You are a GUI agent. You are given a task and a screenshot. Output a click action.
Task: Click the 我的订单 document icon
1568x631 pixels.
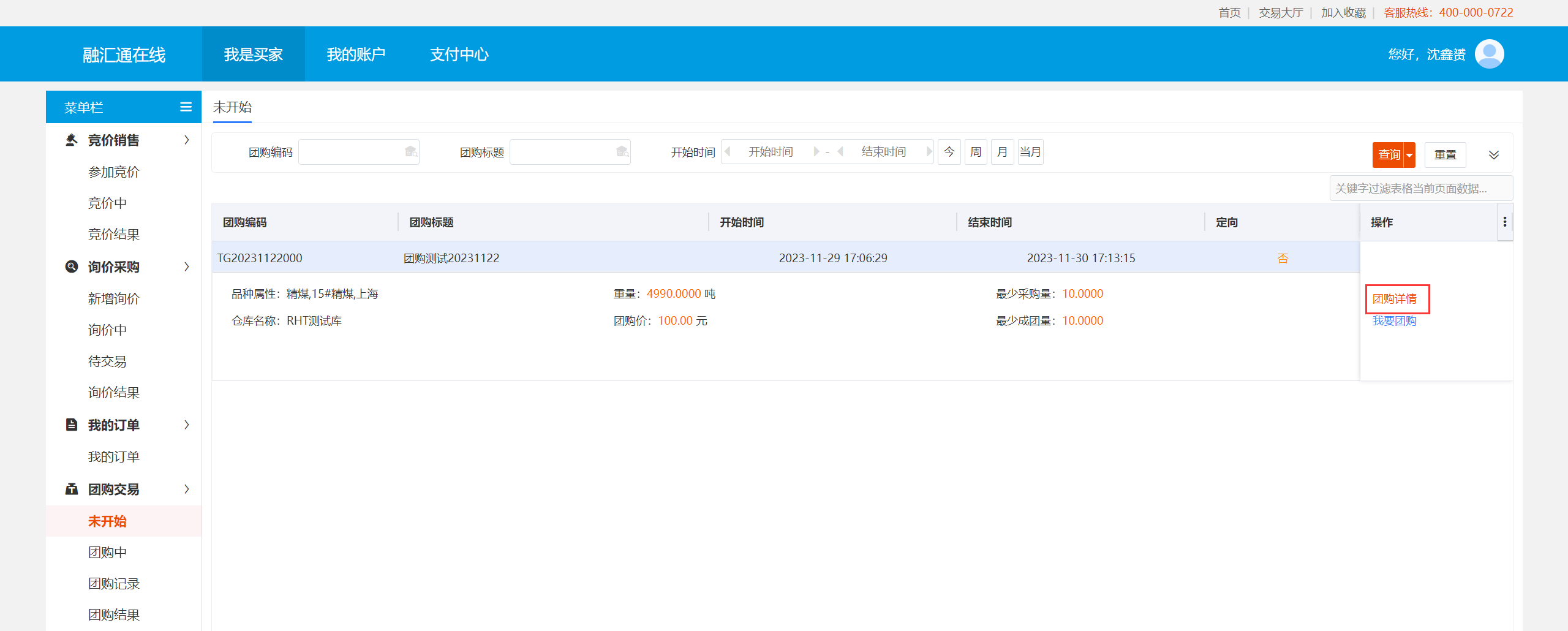coord(72,425)
